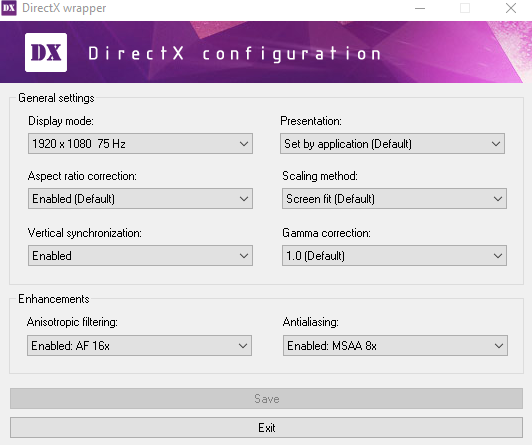
Task: Expand Aspect ratio correction combo box
Action: click(140, 198)
